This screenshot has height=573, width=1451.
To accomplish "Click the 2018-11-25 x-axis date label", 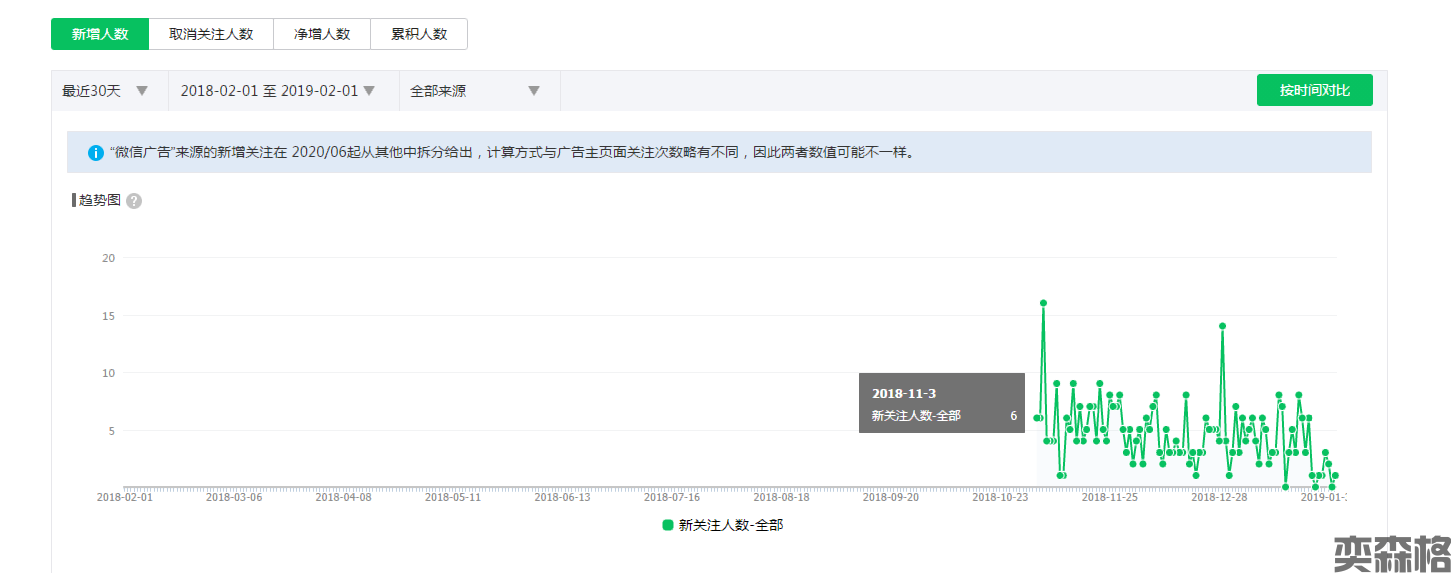I will pyautogui.click(x=1109, y=497).
